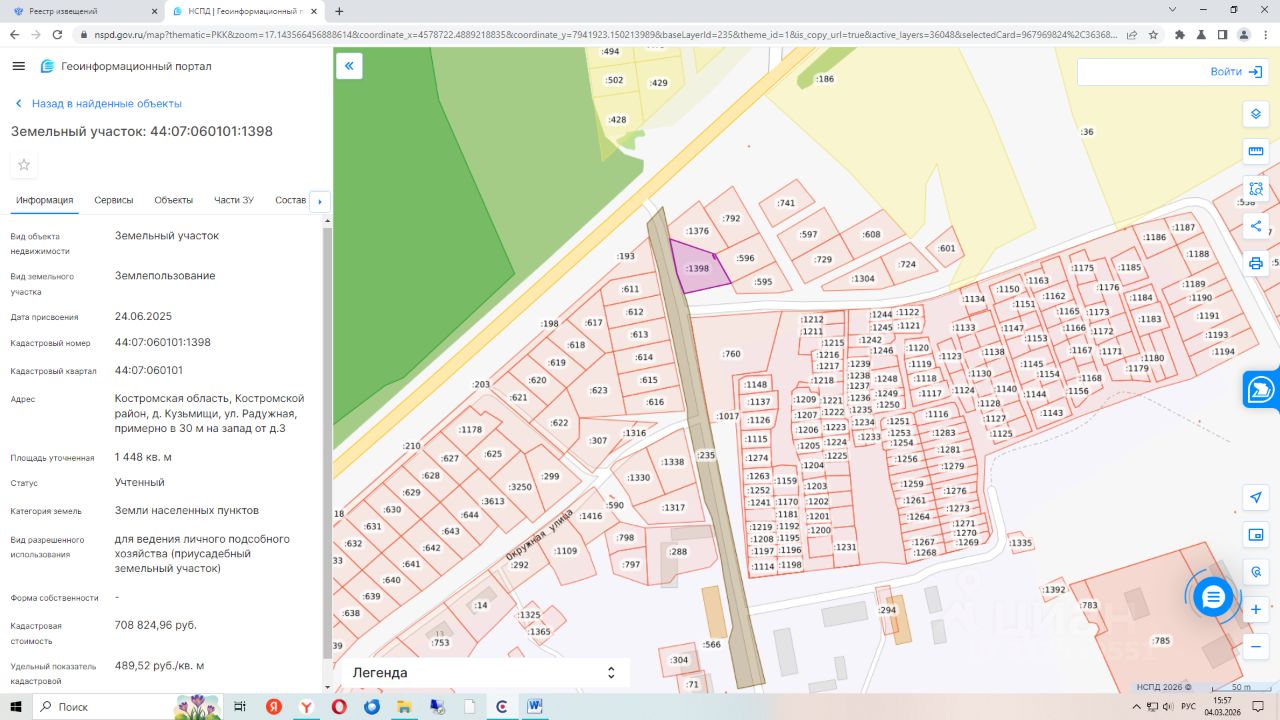1280x720 pixels.
Task: Open Word from the taskbar
Action: click(x=535, y=707)
